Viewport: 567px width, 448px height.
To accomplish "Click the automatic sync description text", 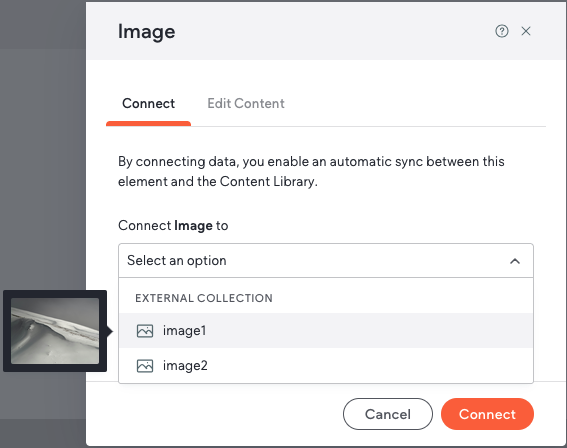I will (311, 171).
